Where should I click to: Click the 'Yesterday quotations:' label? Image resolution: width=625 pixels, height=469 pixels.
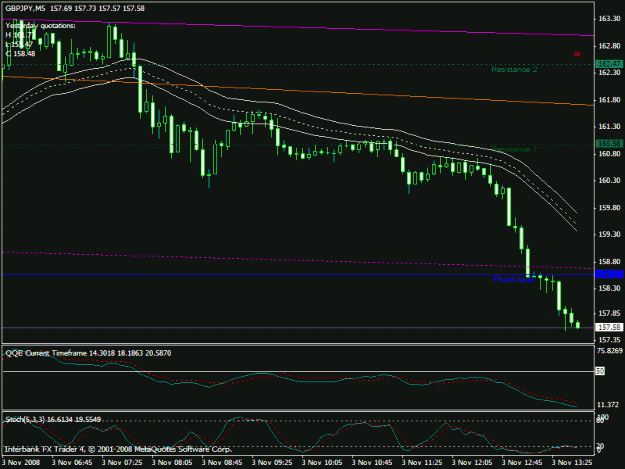coord(40,26)
